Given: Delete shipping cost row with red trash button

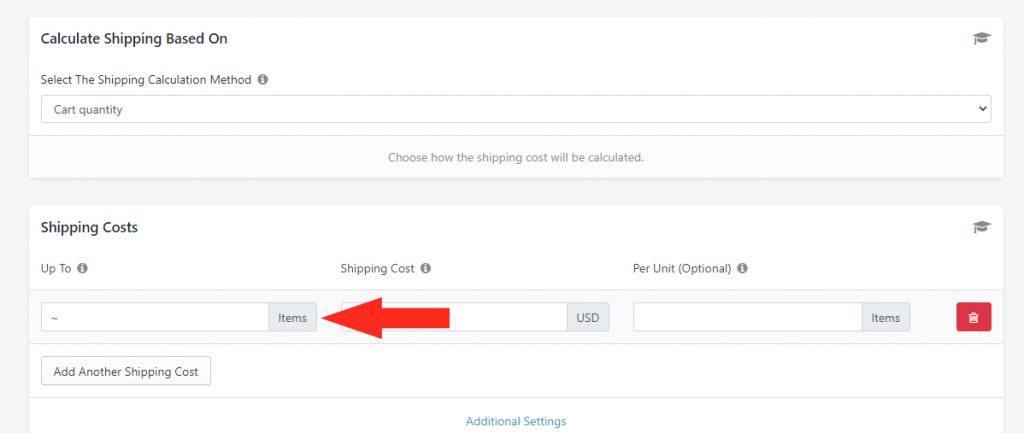Looking at the screenshot, I should point(974,317).
